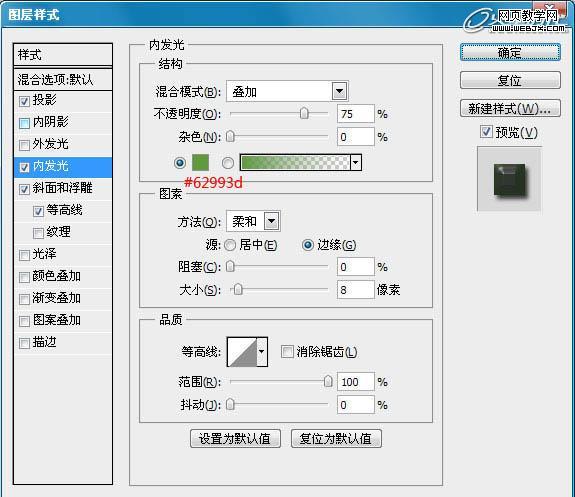Open the 斜面和浮雕 settings row

pos(63,189)
